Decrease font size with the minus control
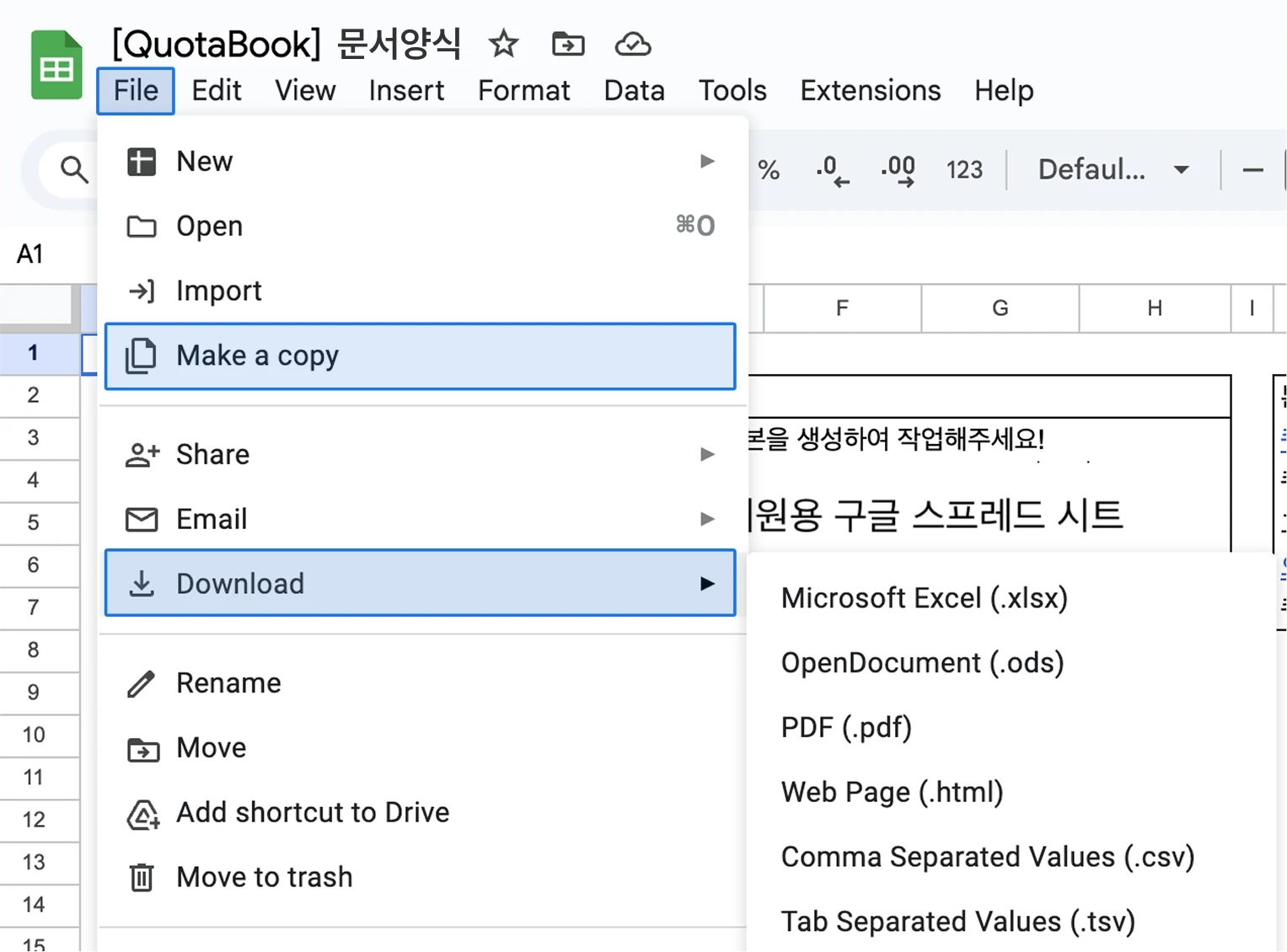1287x952 pixels. point(1253,170)
